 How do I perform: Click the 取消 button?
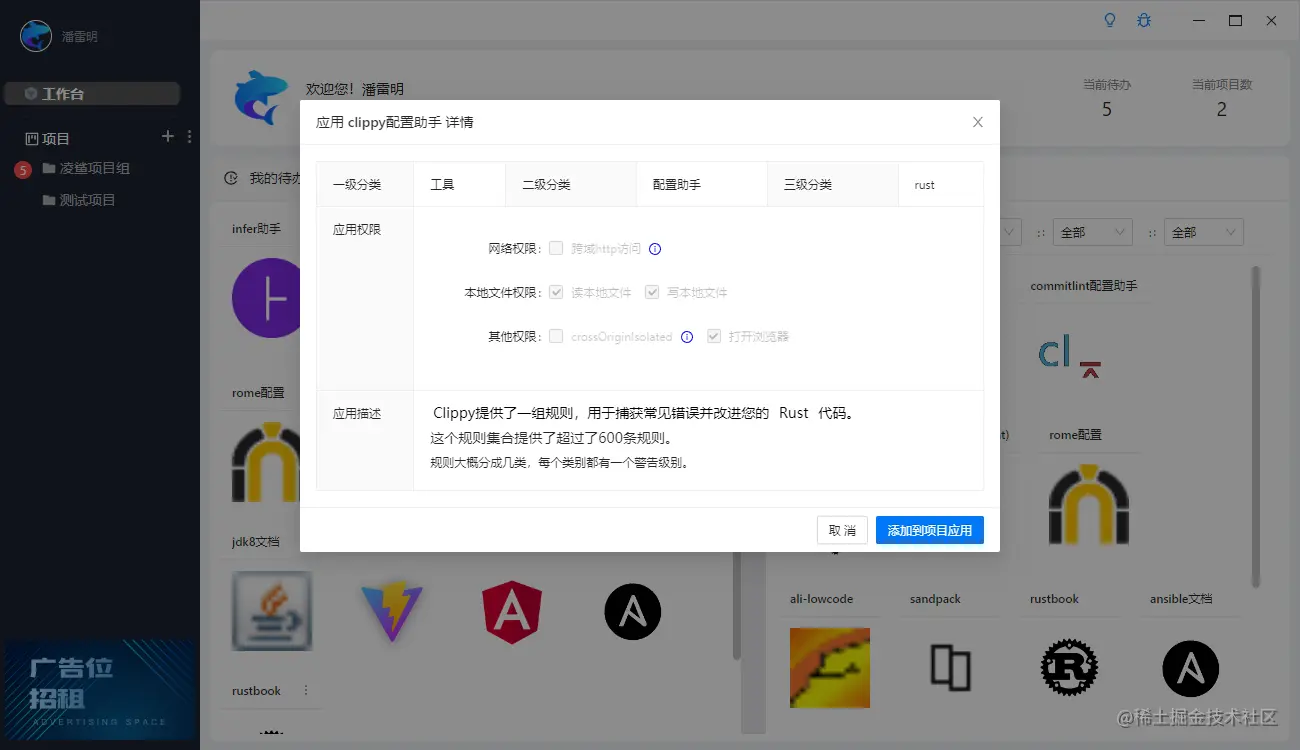click(842, 530)
